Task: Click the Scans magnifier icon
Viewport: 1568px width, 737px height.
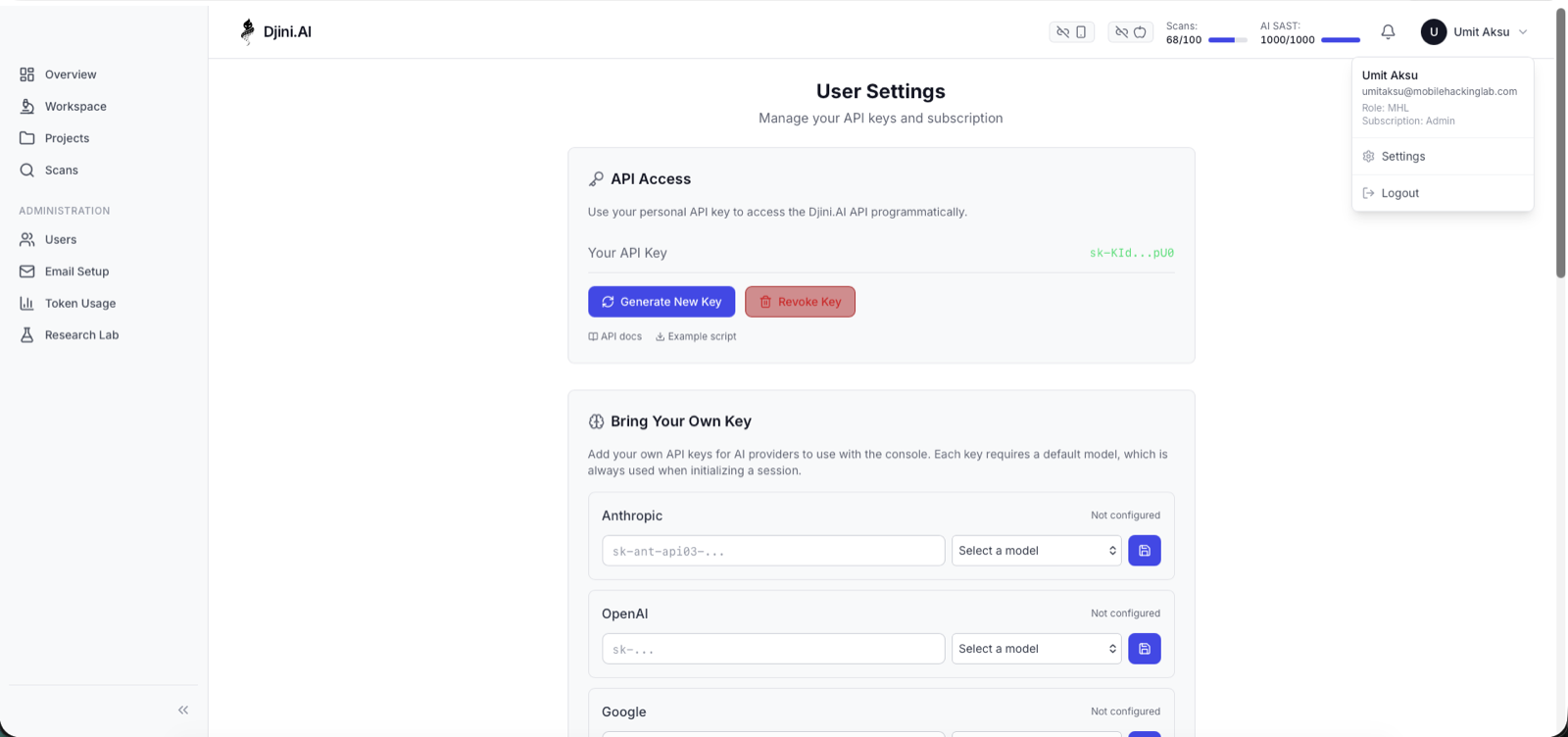Action: point(27,171)
